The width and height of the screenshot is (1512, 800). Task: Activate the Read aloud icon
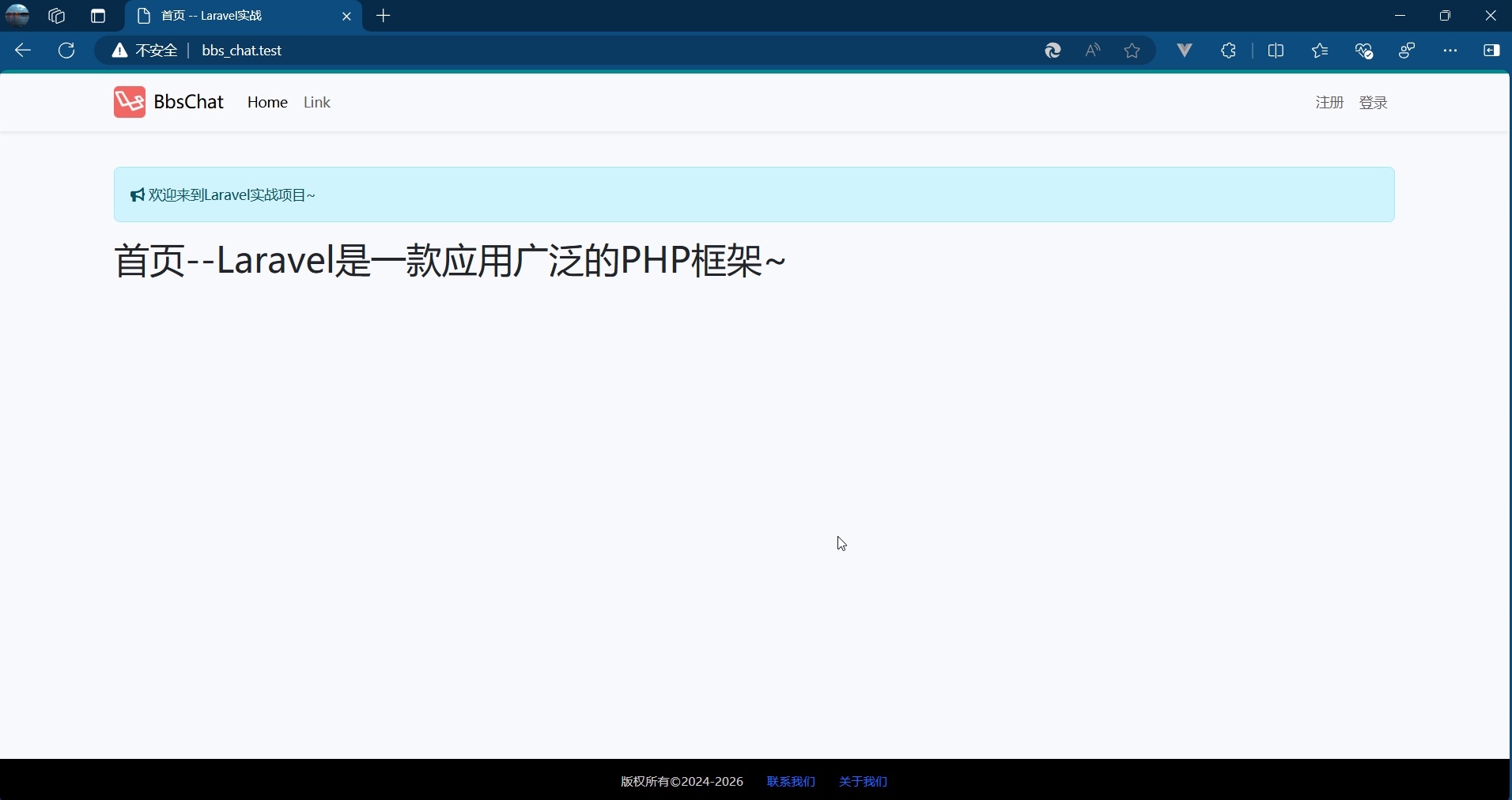(1093, 51)
